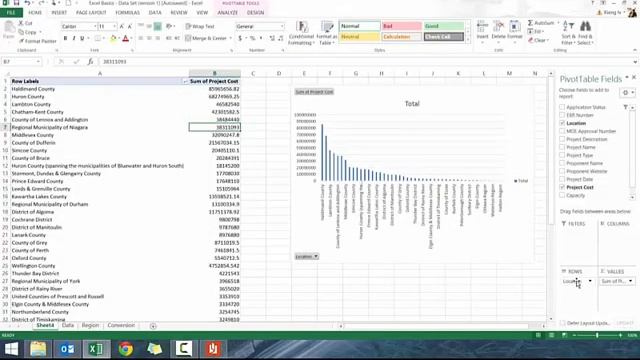Click the Cut icon in Clipboard group
Image resolution: width=640 pixels, height=360 pixels.
(21, 23)
